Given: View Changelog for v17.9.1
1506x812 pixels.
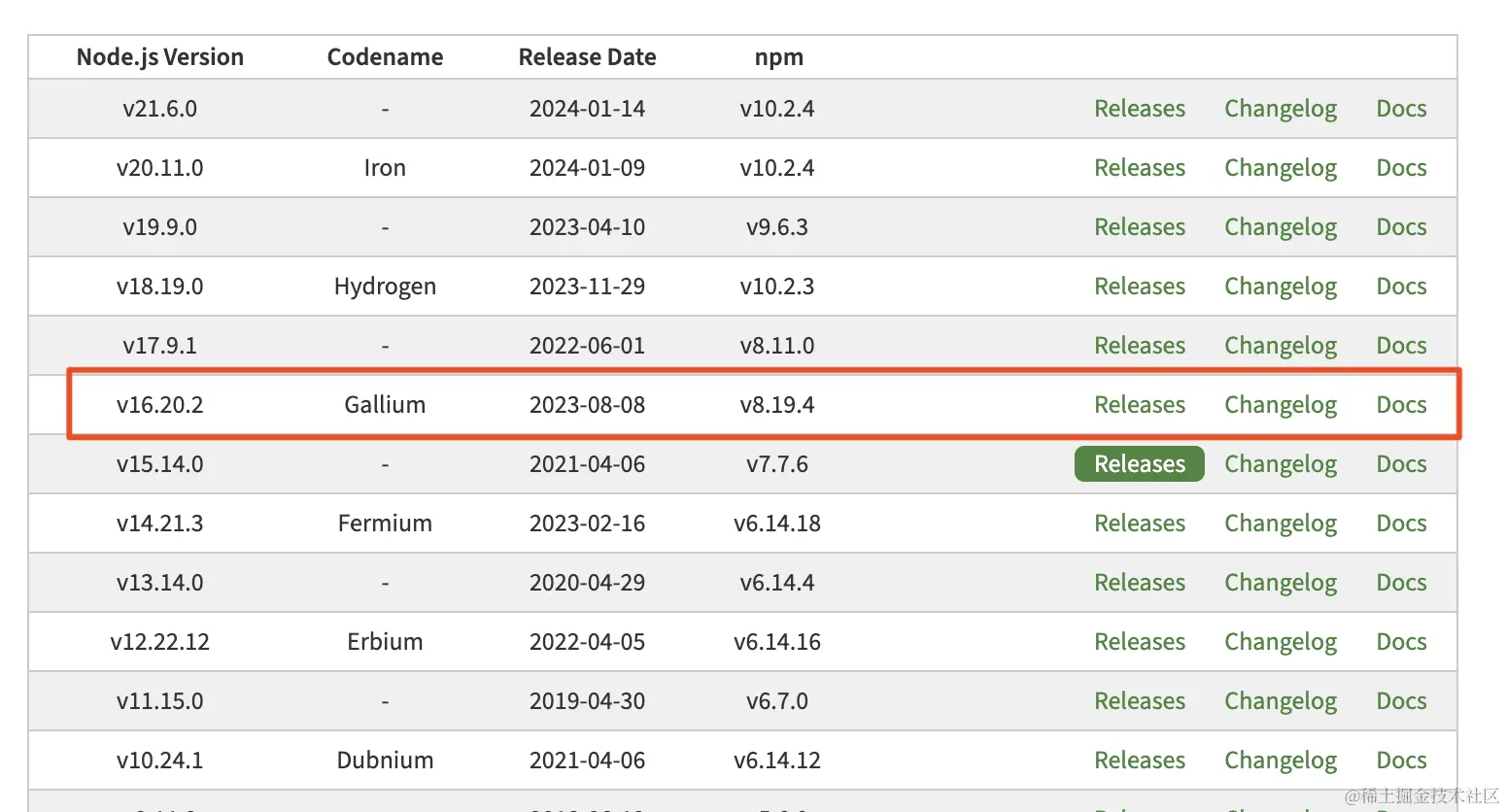Looking at the screenshot, I should (x=1280, y=346).
